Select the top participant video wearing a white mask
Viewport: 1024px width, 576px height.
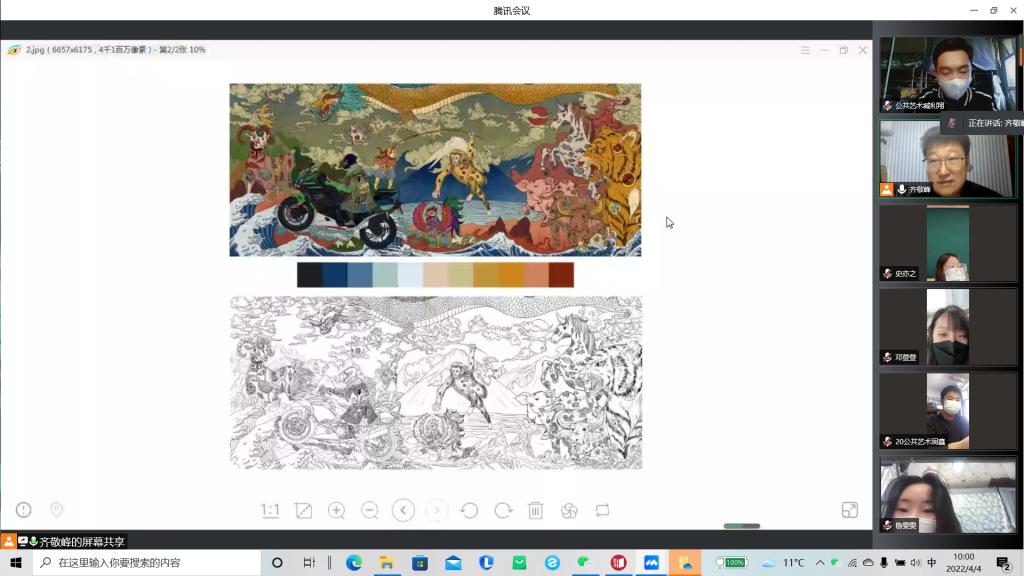coord(948,74)
